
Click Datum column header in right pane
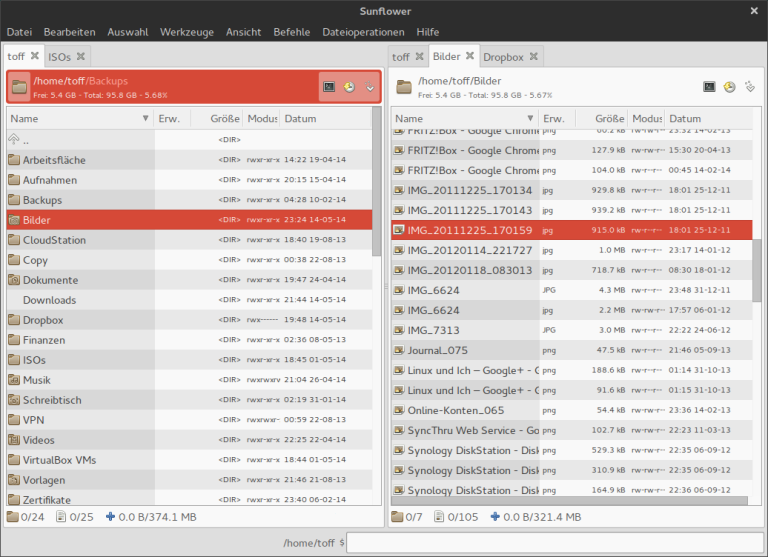pos(708,119)
